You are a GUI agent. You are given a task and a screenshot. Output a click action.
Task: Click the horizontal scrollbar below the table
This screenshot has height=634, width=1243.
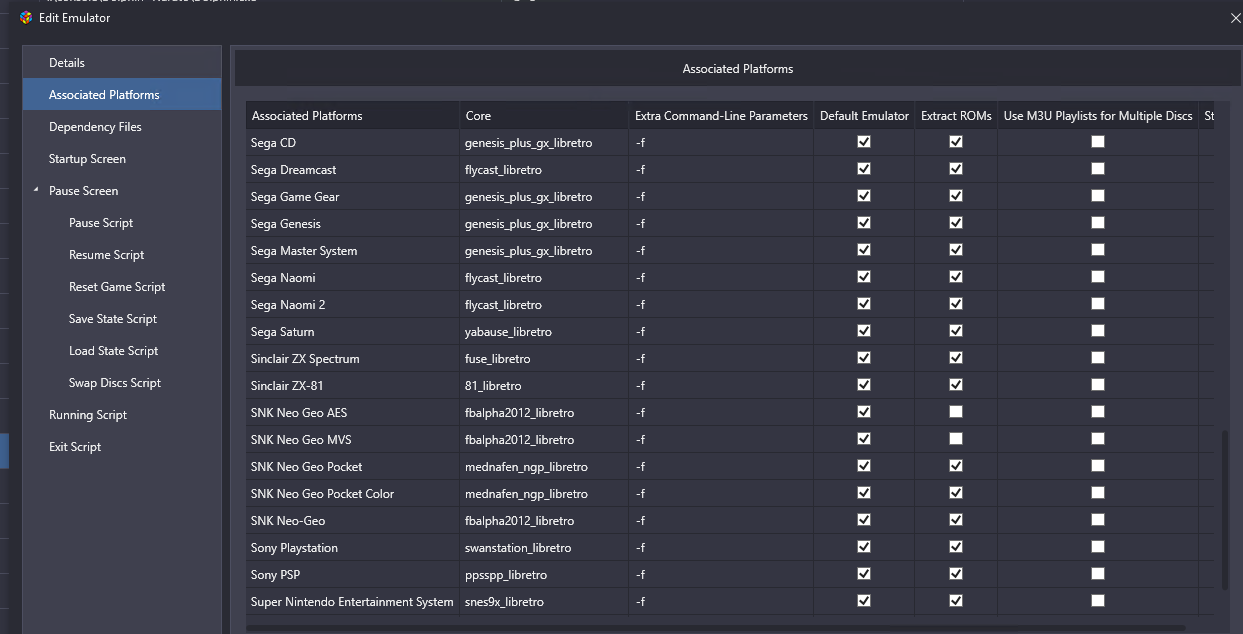coord(715,628)
